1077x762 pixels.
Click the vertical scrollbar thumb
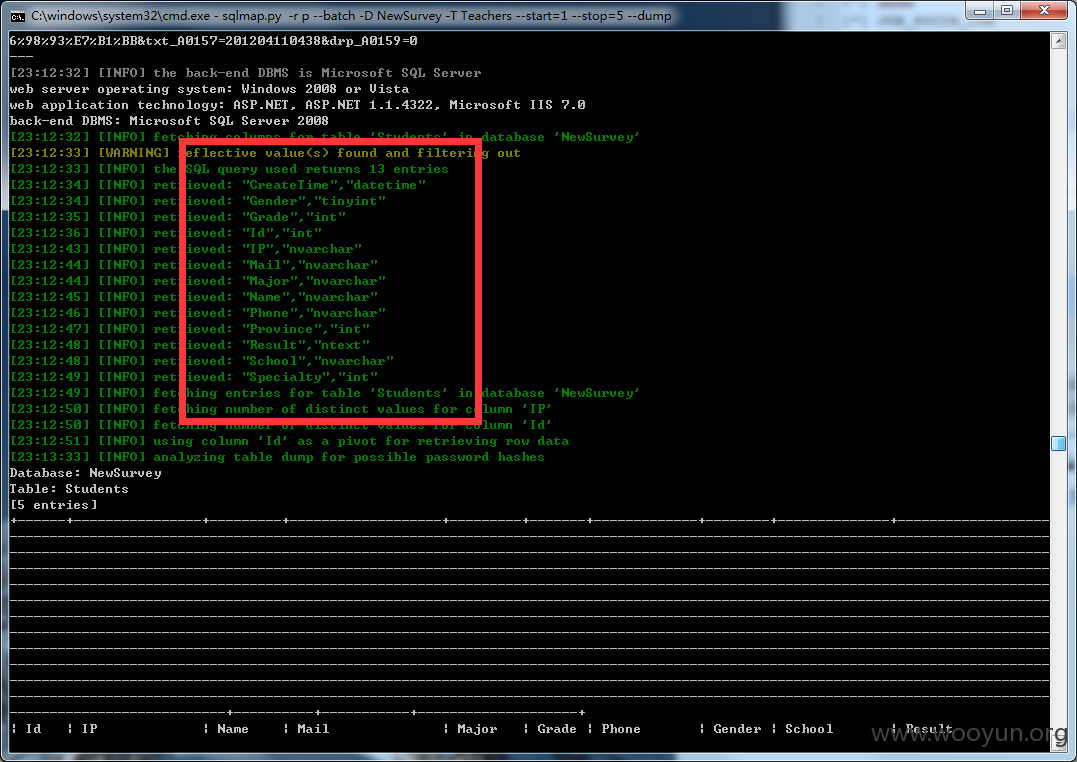point(1058,443)
